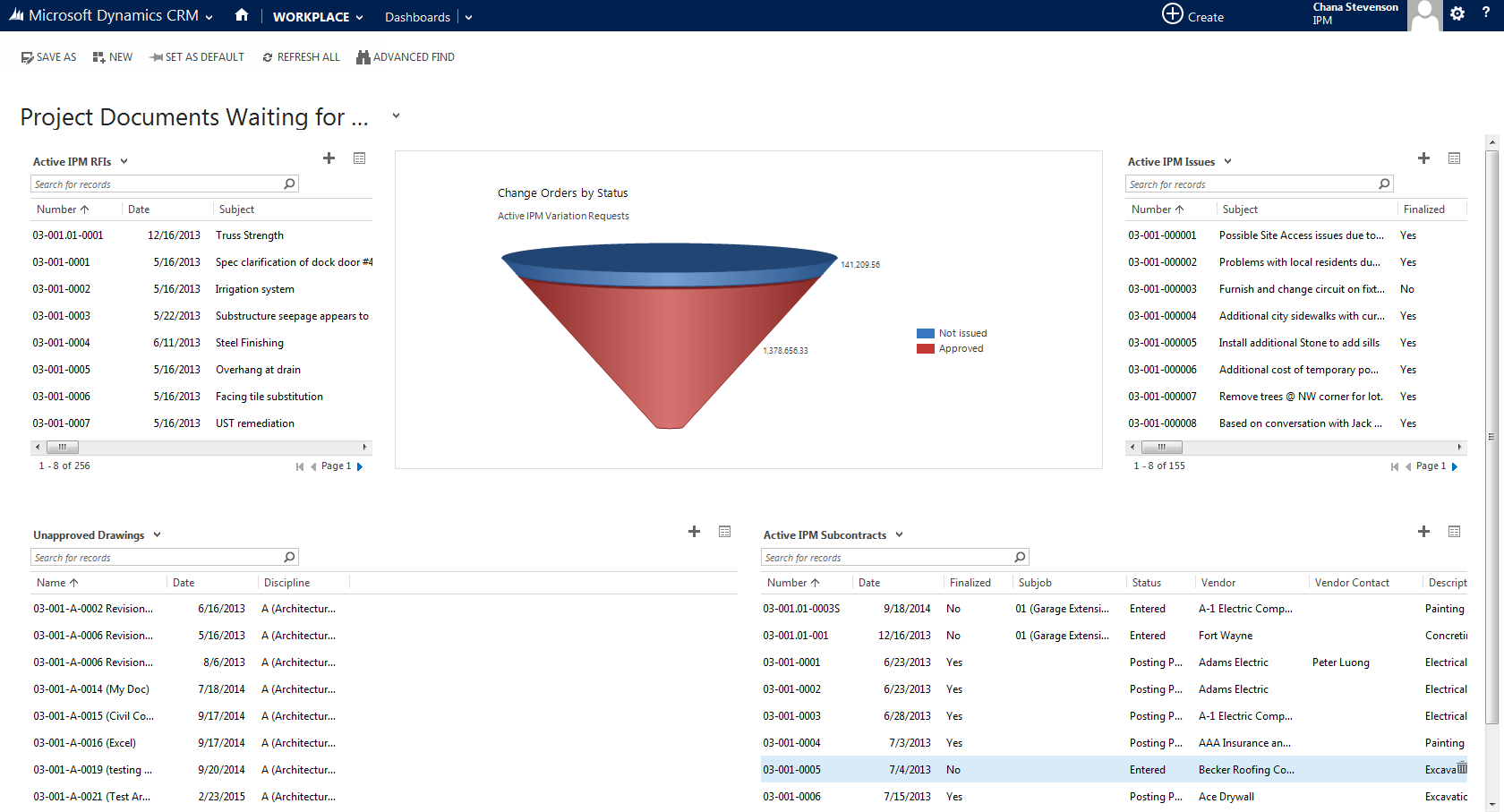The height and width of the screenshot is (812, 1504).
Task: Expand the dashboard title dropdown chevron
Action: pos(396,115)
